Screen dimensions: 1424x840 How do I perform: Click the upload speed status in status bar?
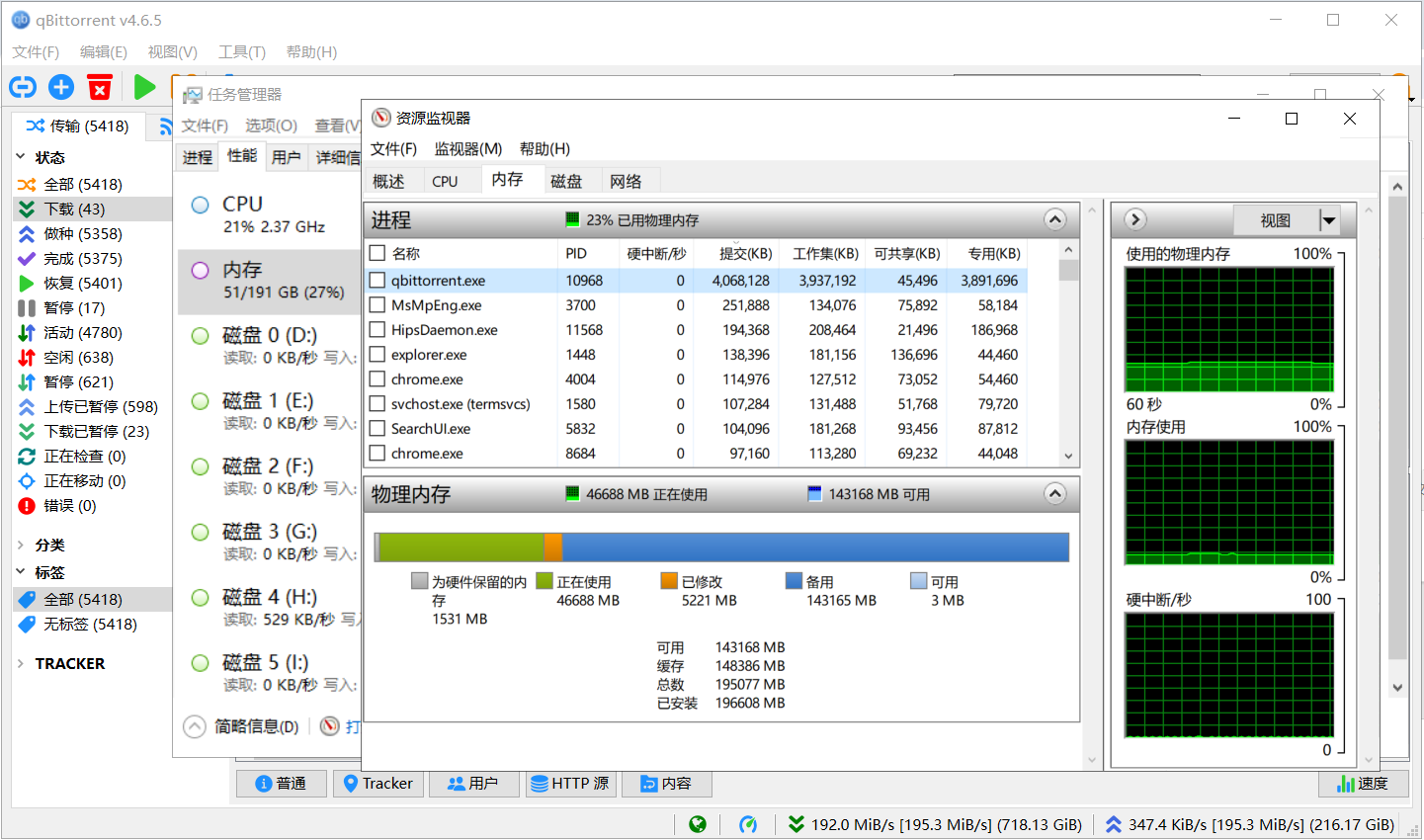[1250, 824]
